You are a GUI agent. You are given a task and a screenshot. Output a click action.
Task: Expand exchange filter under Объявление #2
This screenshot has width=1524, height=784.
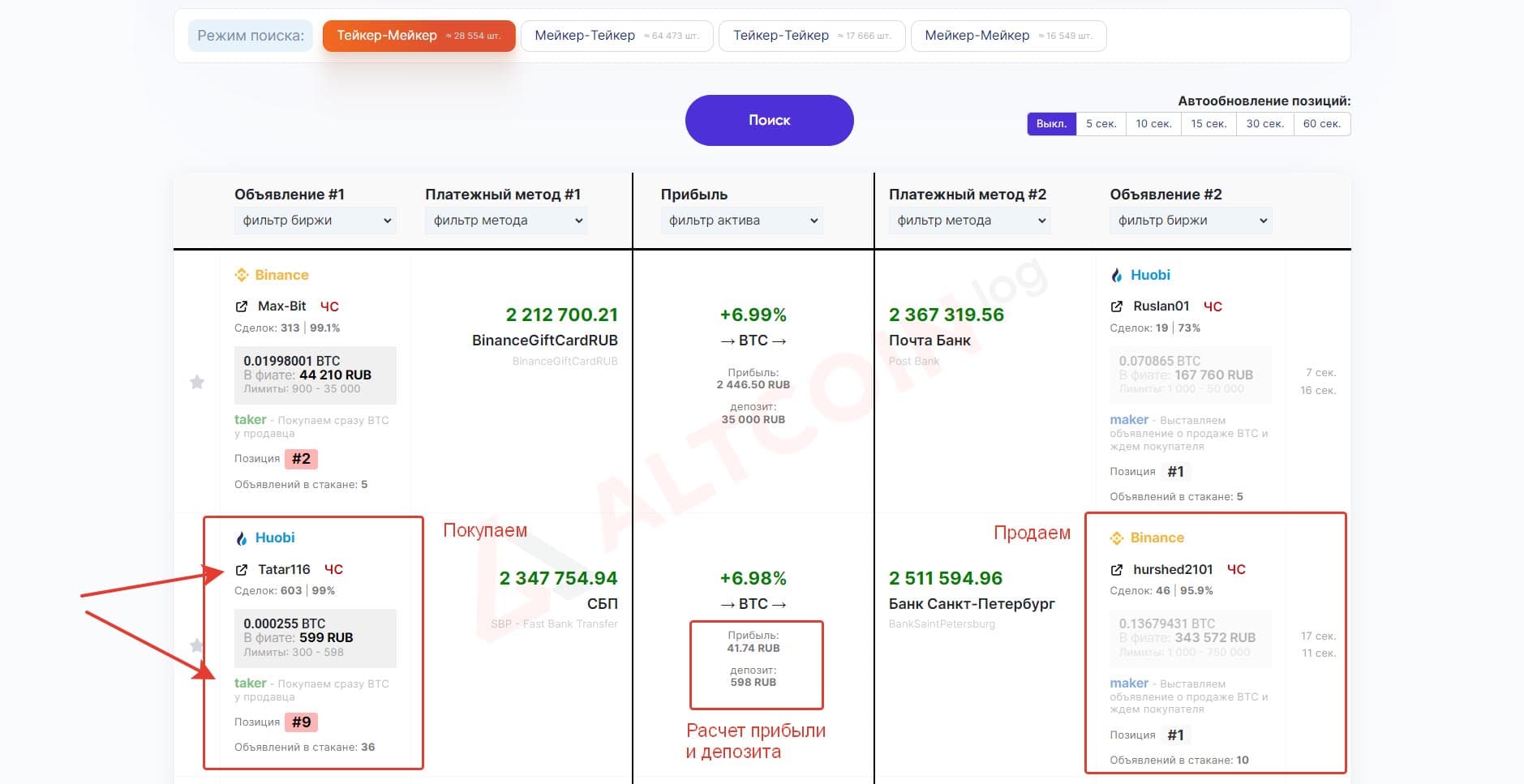1191,221
